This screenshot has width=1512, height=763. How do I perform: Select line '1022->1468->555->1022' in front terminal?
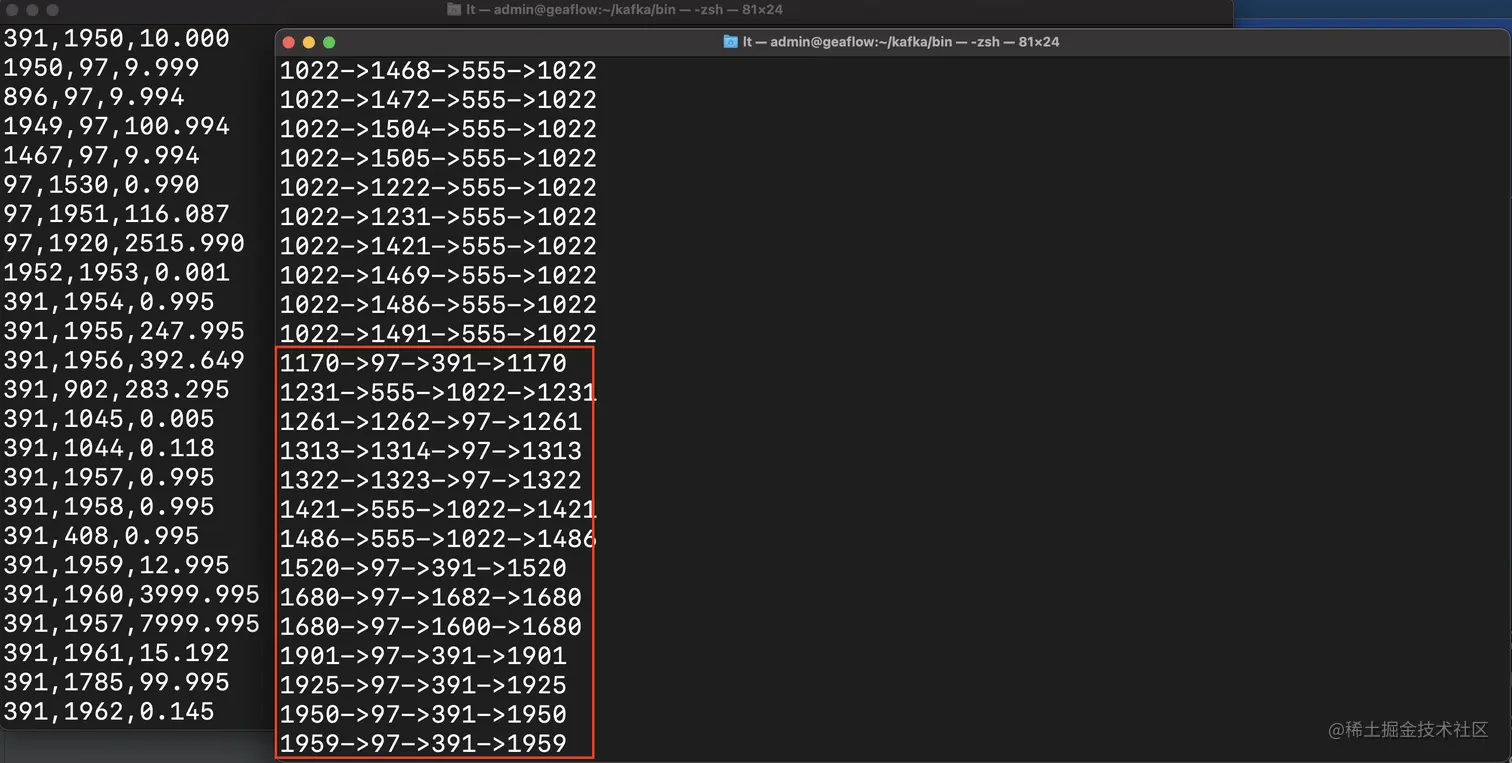click(438, 71)
